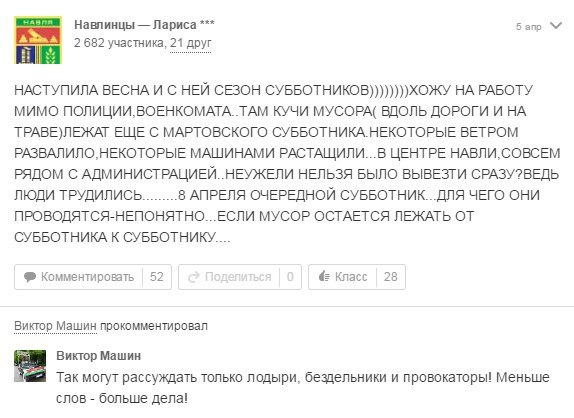The image size is (574, 418).
Task: Open Виктор Машин's comment avatar
Action: 30,366
